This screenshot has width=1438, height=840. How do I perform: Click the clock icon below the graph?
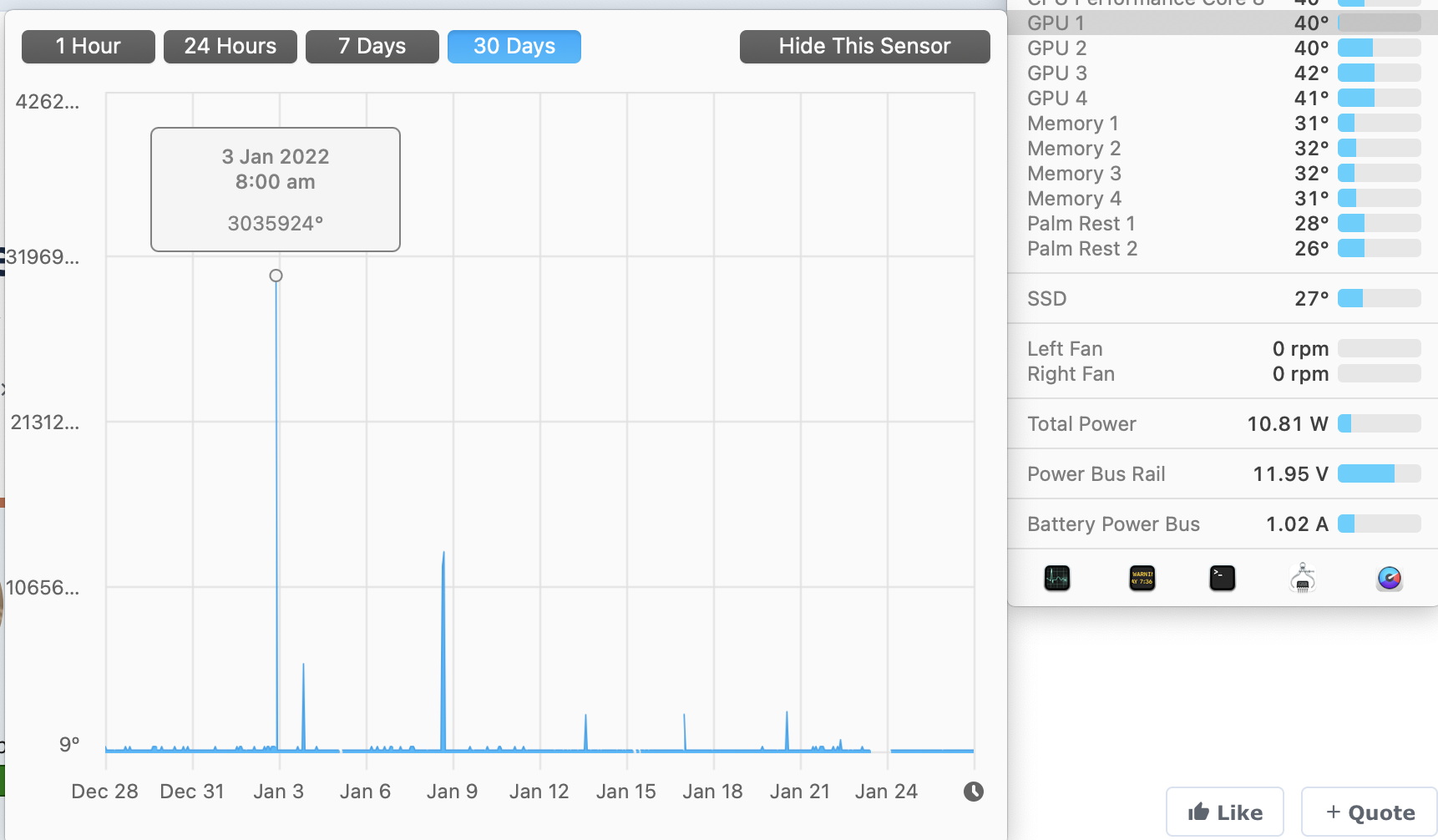(974, 792)
